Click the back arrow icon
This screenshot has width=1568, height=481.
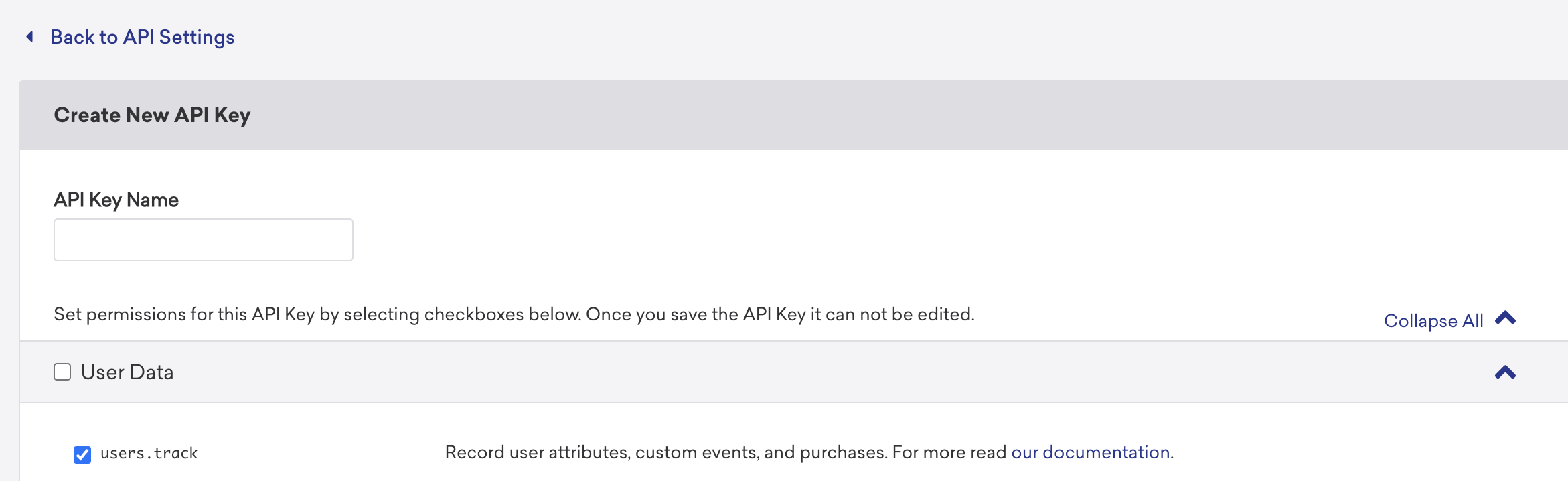pos(29,36)
